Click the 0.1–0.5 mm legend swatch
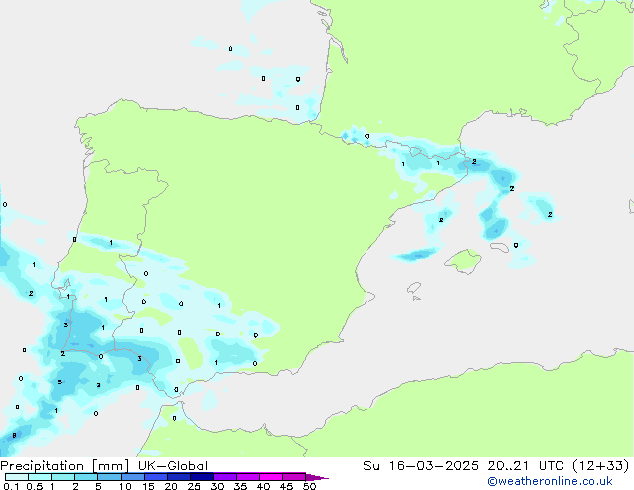 click(x=17, y=477)
